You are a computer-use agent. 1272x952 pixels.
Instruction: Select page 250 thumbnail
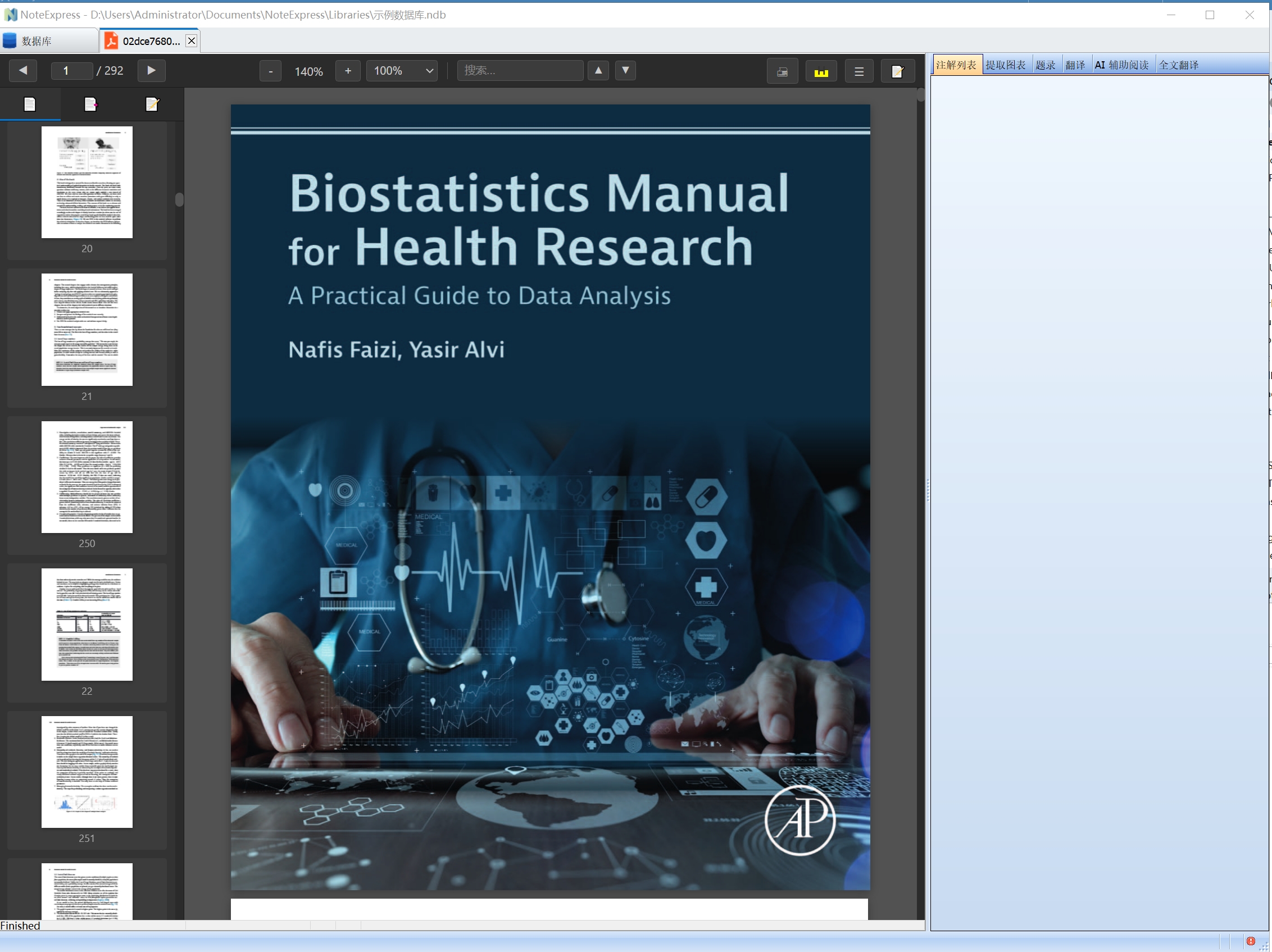click(87, 477)
